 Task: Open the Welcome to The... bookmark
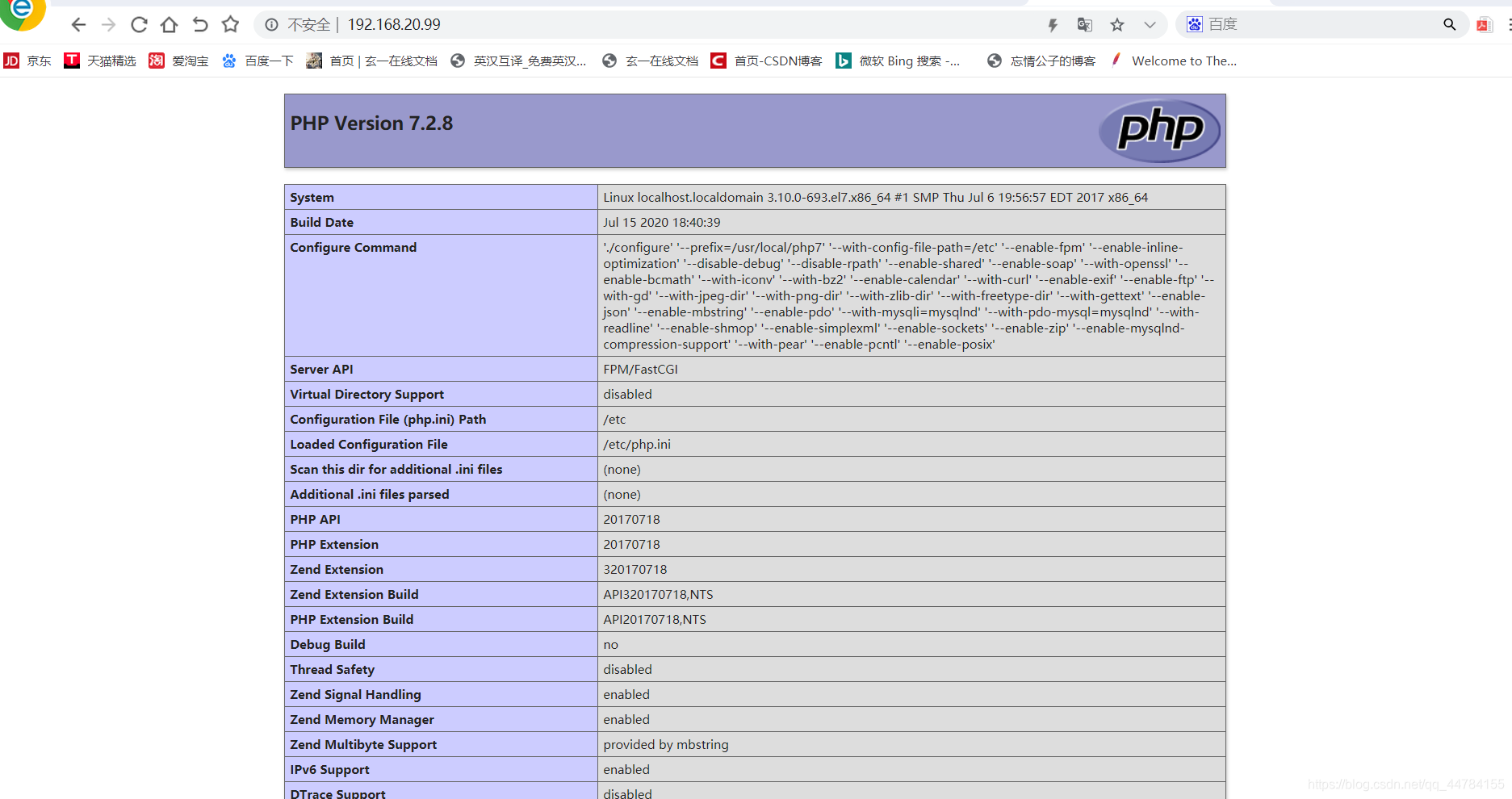(1173, 61)
